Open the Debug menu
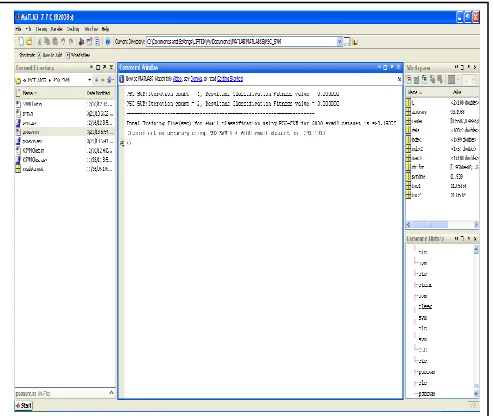The height and width of the screenshot is (416, 494). (x=41, y=29)
